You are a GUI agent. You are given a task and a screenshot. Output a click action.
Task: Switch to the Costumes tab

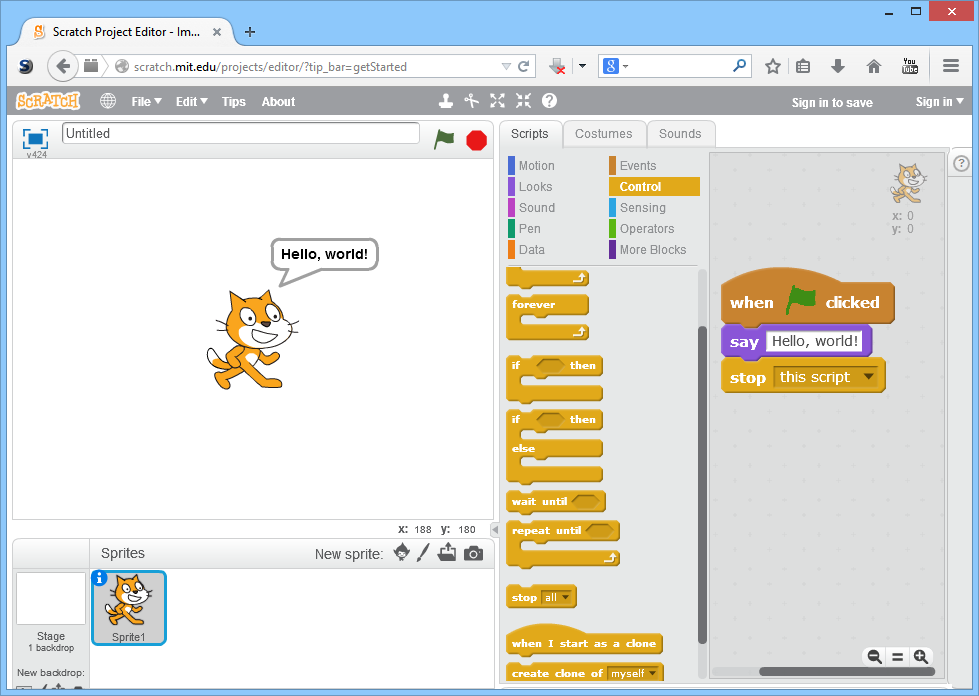[604, 133]
